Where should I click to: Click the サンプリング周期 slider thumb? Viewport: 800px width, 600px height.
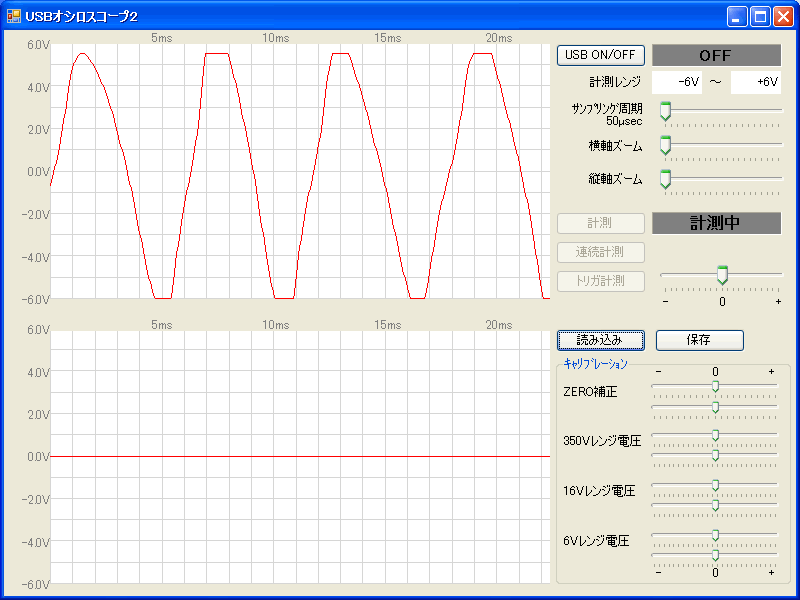pos(665,111)
